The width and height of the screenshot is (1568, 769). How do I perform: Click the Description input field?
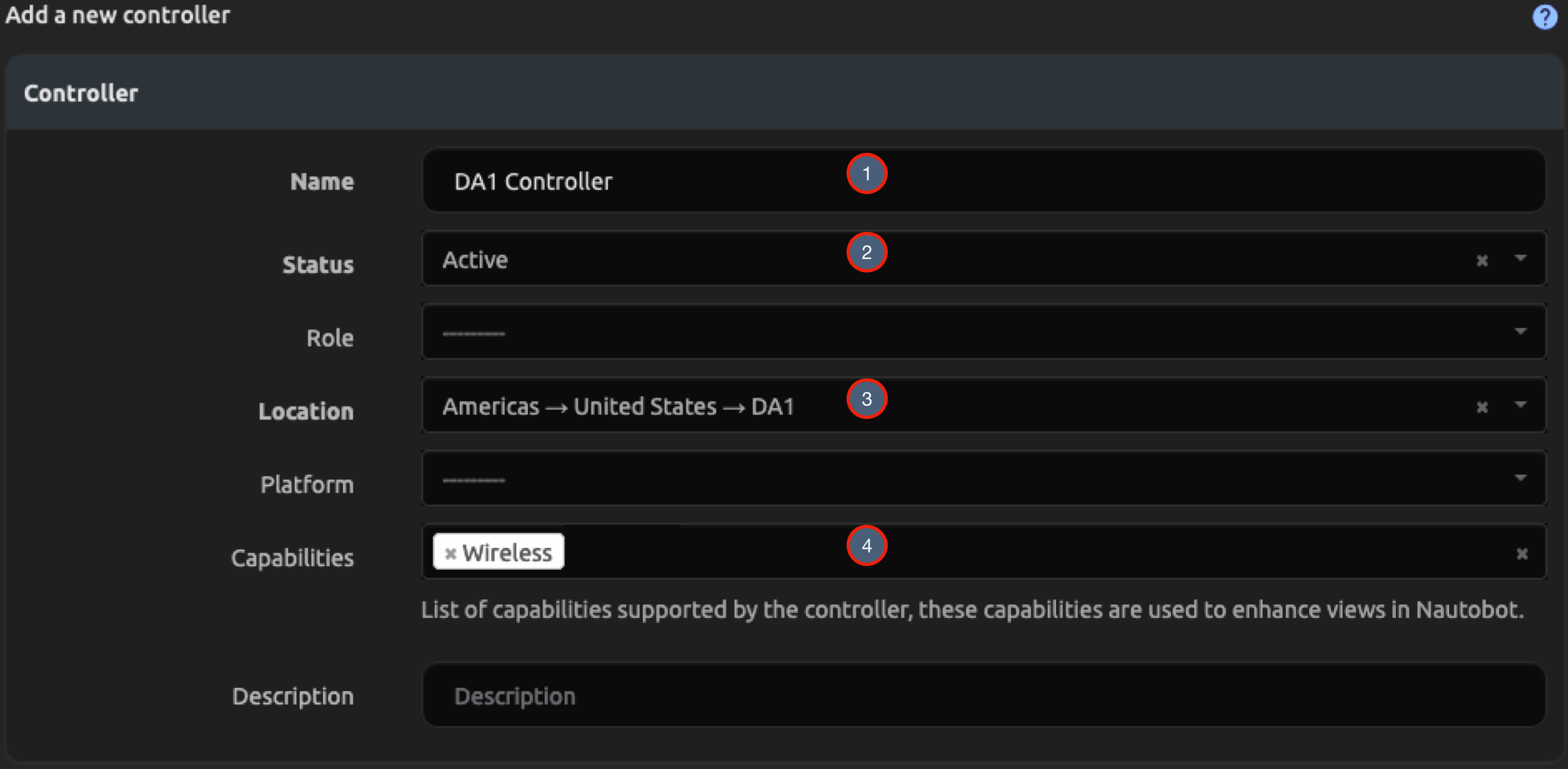pyautogui.click(x=771, y=695)
